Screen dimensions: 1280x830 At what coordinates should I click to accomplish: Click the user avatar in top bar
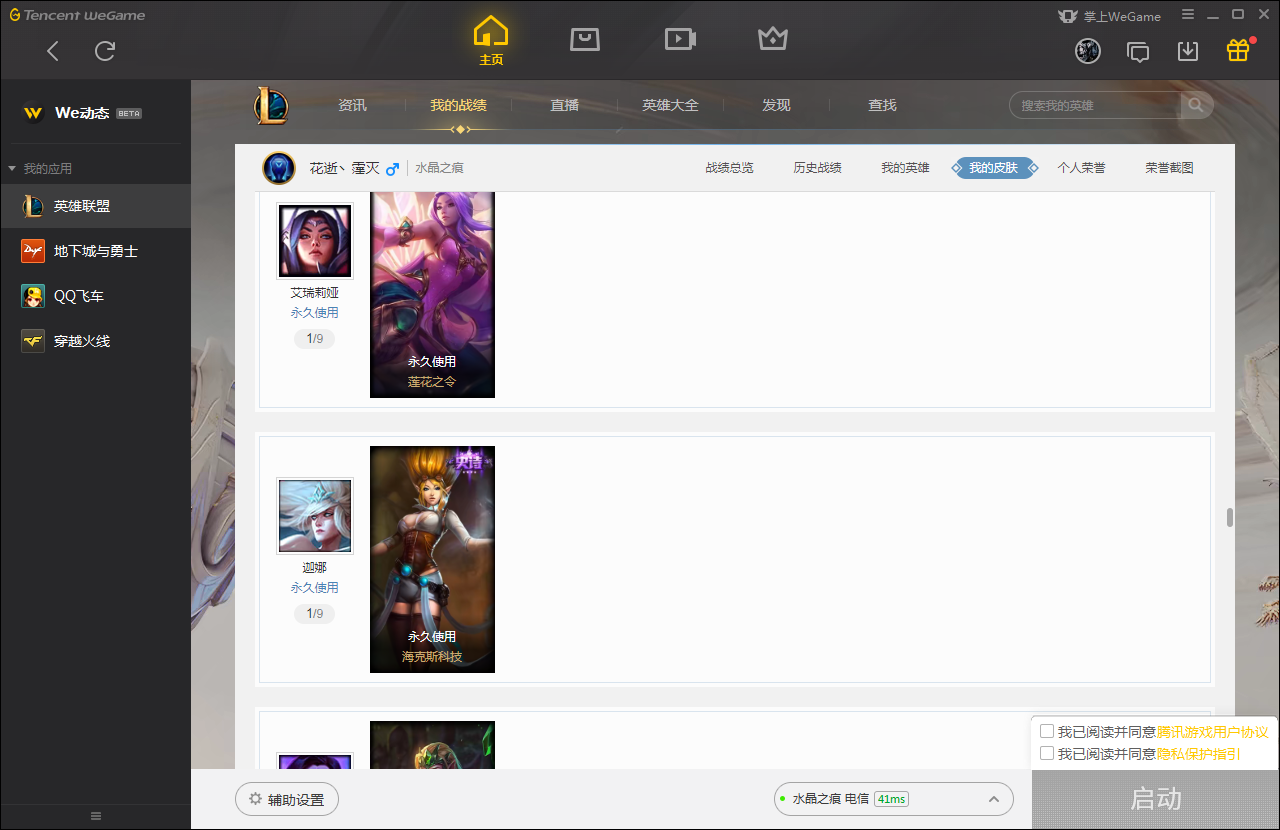[x=1088, y=51]
